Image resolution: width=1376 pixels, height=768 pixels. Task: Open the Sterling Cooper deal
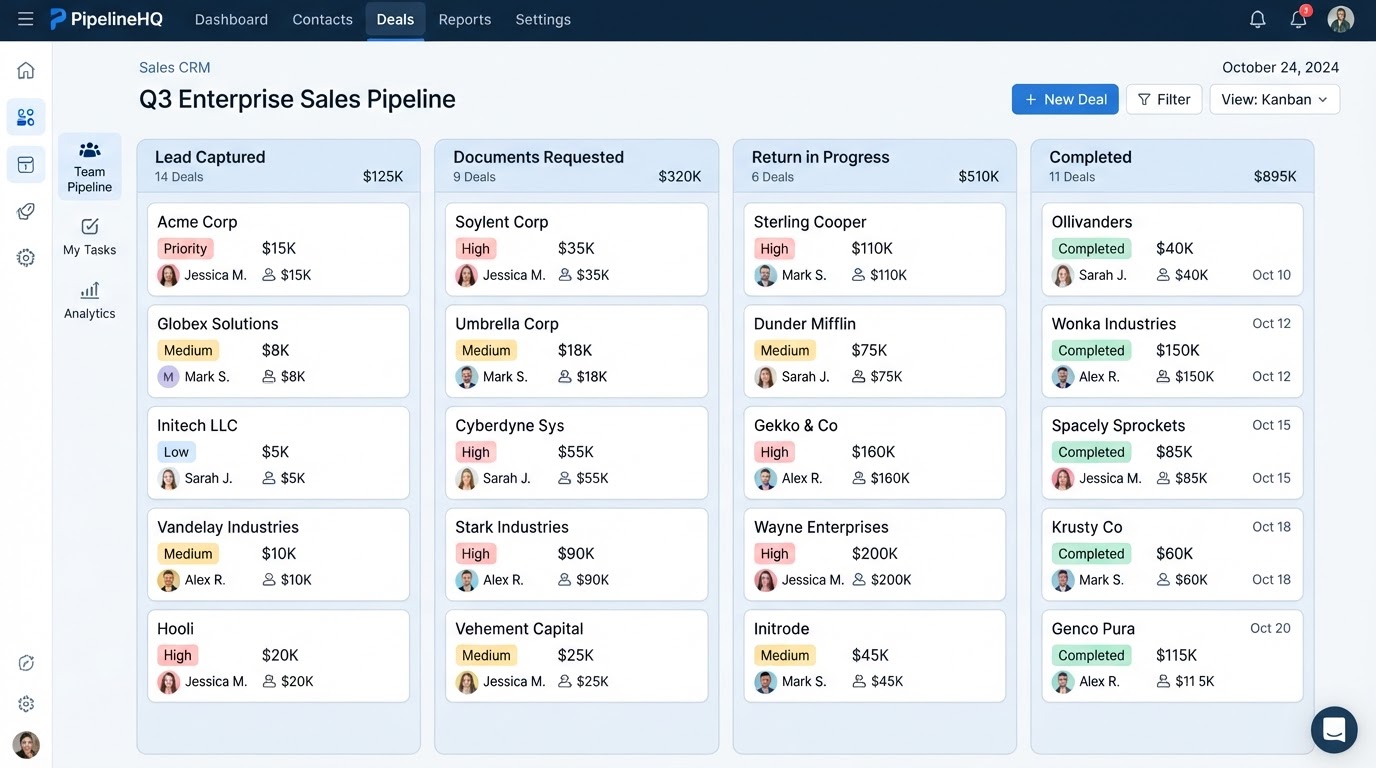coord(875,250)
